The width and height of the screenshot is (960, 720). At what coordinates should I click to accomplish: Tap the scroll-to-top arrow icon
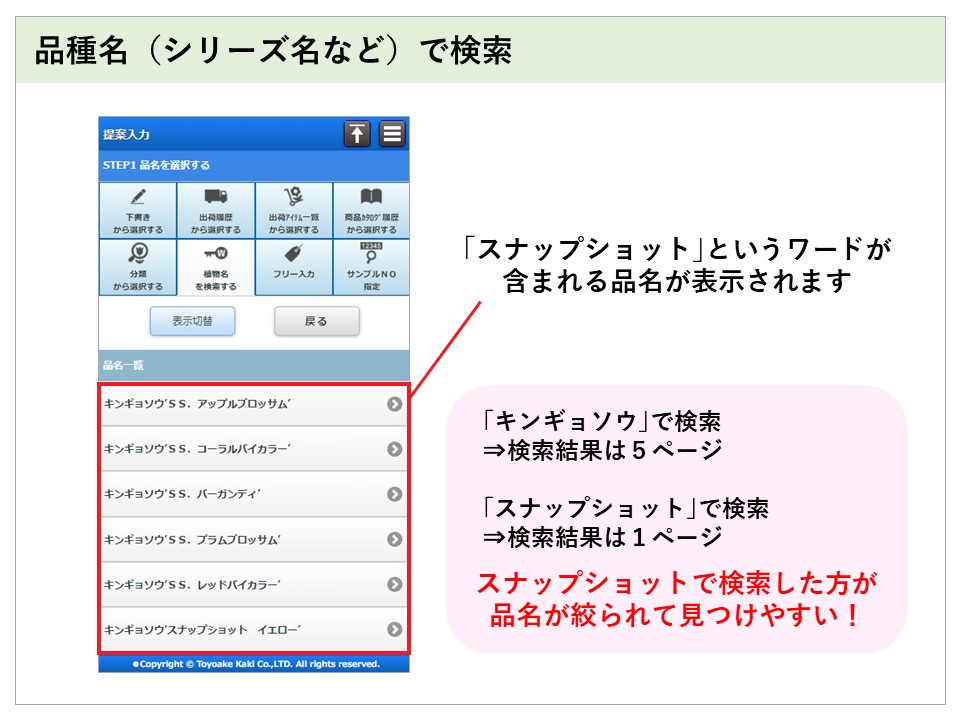(357, 134)
